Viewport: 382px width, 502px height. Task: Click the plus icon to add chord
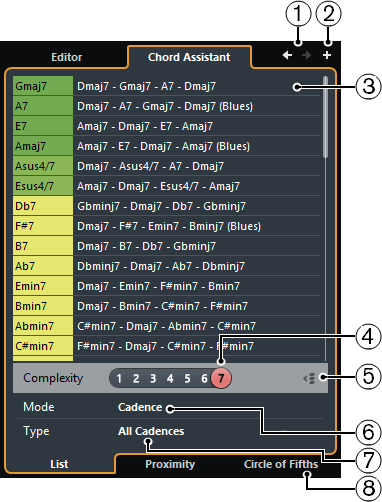click(x=327, y=55)
